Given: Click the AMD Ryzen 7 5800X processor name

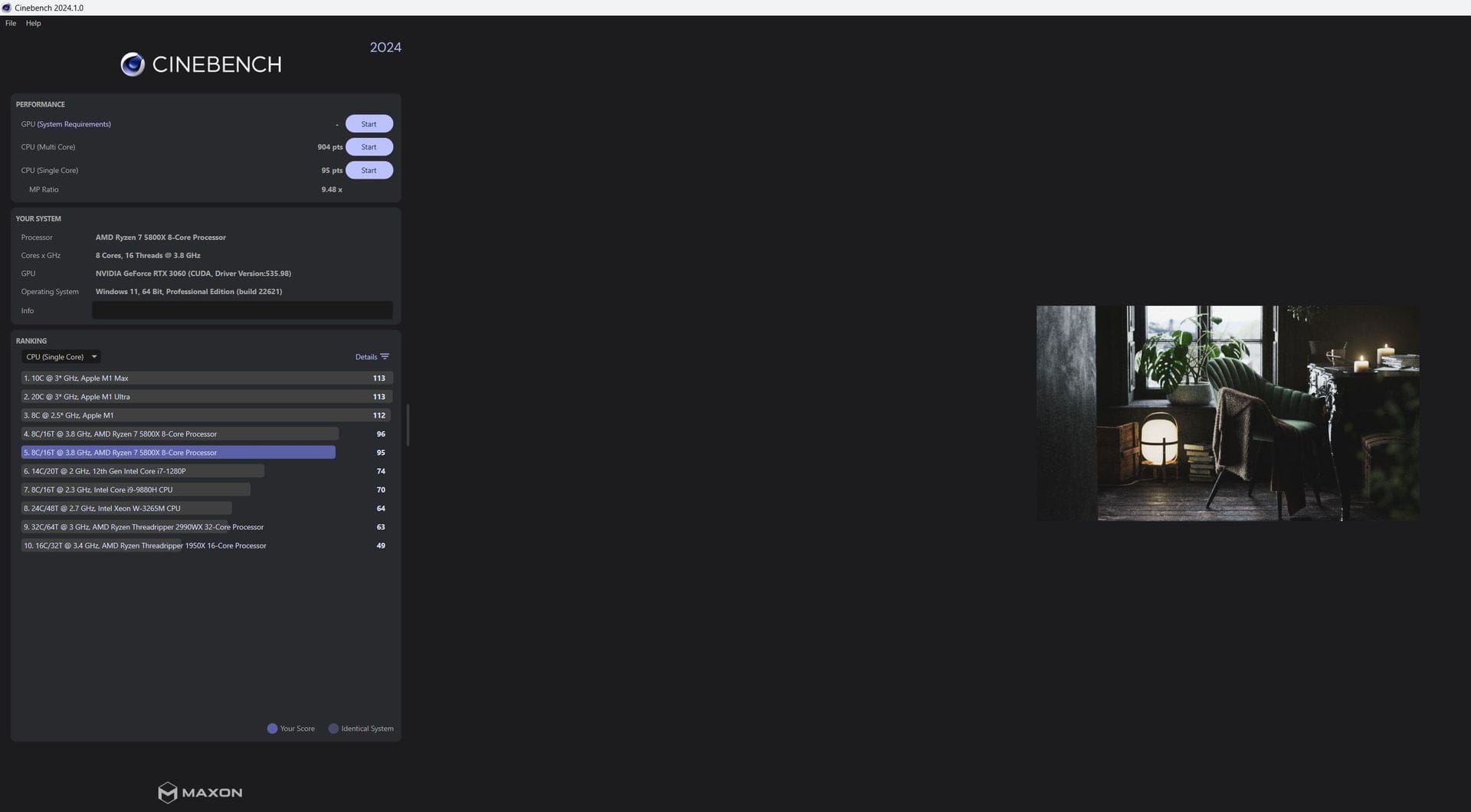Looking at the screenshot, I should click(161, 237).
